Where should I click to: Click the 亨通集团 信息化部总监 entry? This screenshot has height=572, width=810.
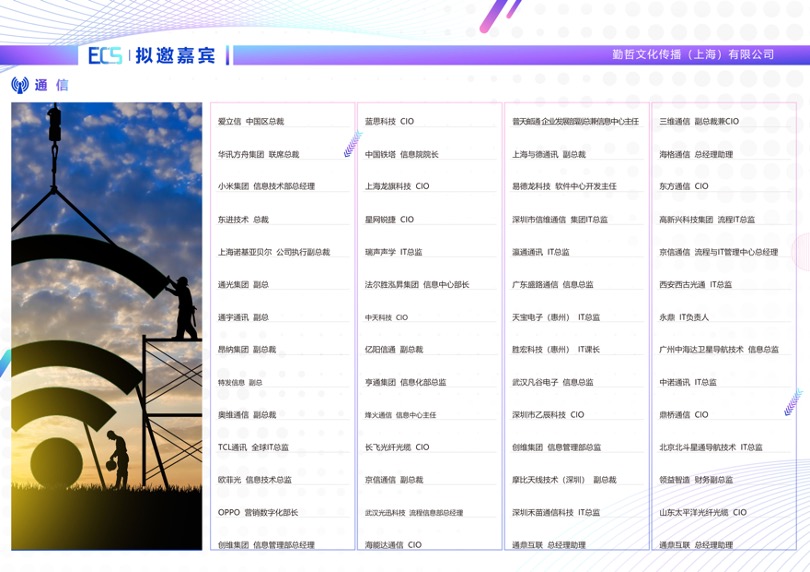pos(406,382)
